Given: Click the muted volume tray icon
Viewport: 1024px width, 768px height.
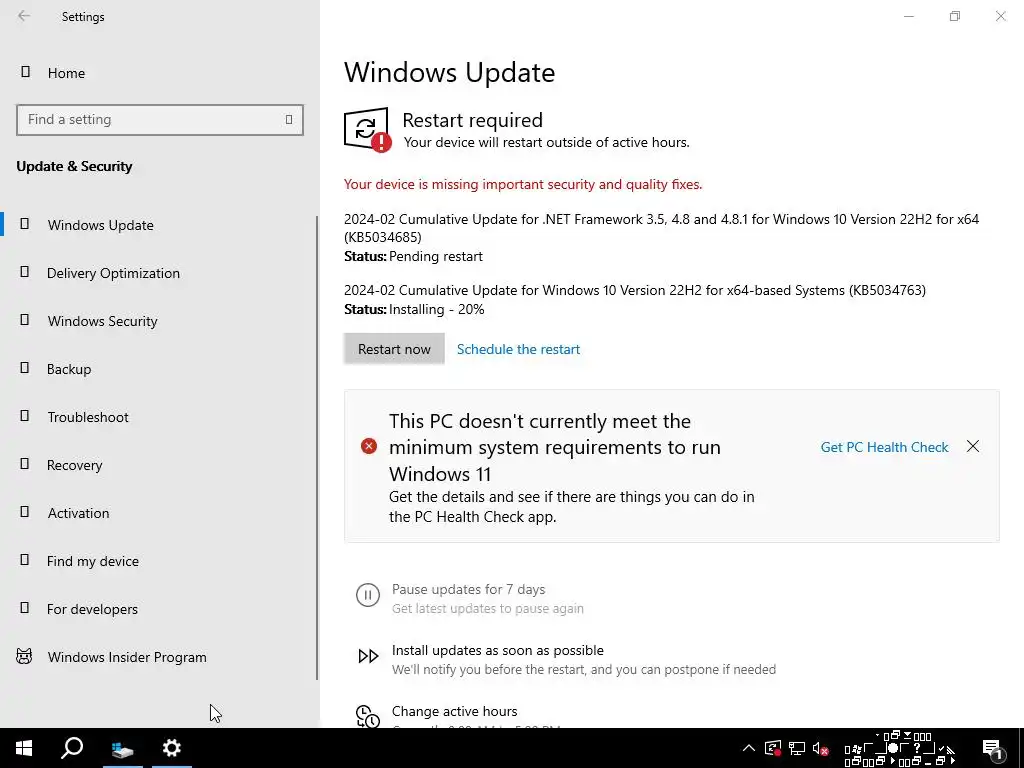Looking at the screenshot, I should click(820, 748).
